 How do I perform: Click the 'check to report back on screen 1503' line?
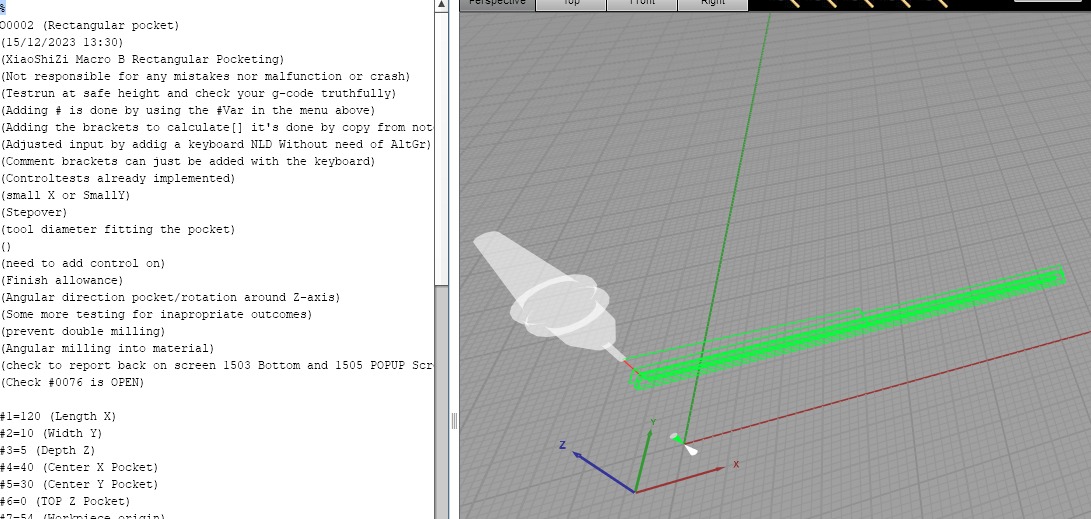click(x=216, y=365)
